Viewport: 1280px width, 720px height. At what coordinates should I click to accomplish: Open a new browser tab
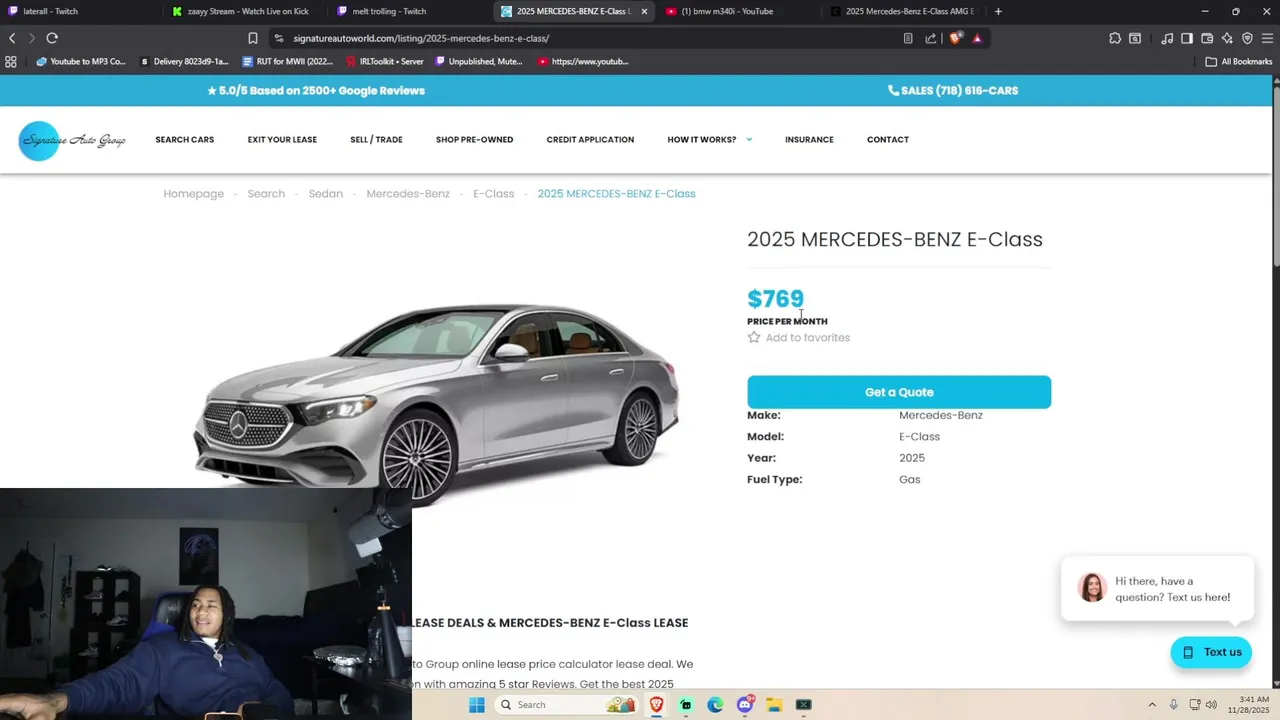pyautogui.click(x=998, y=11)
